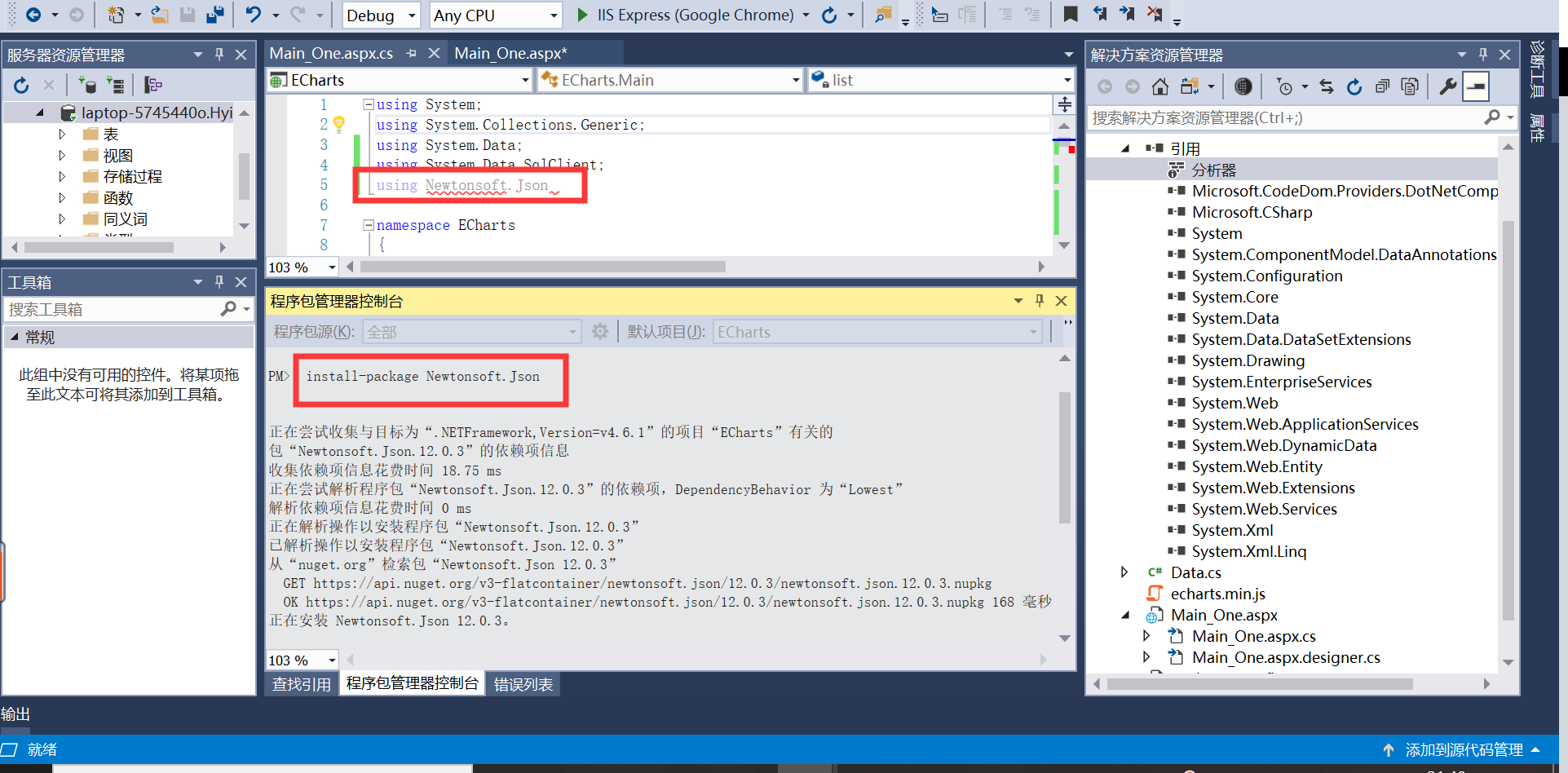The width and height of the screenshot is (1568, 773).
Task: Refresh the 服务器资源管理器 connection list
Action: 21,85
